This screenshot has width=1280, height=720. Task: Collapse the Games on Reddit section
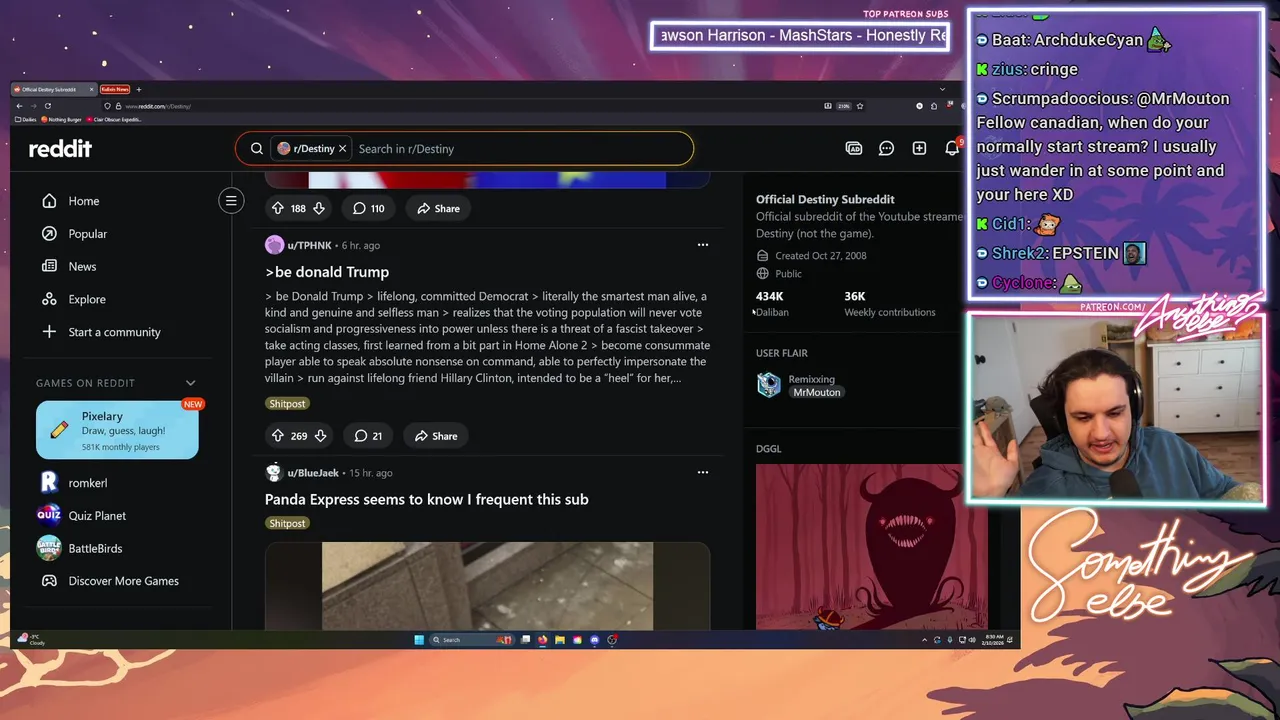pos(190,383)
